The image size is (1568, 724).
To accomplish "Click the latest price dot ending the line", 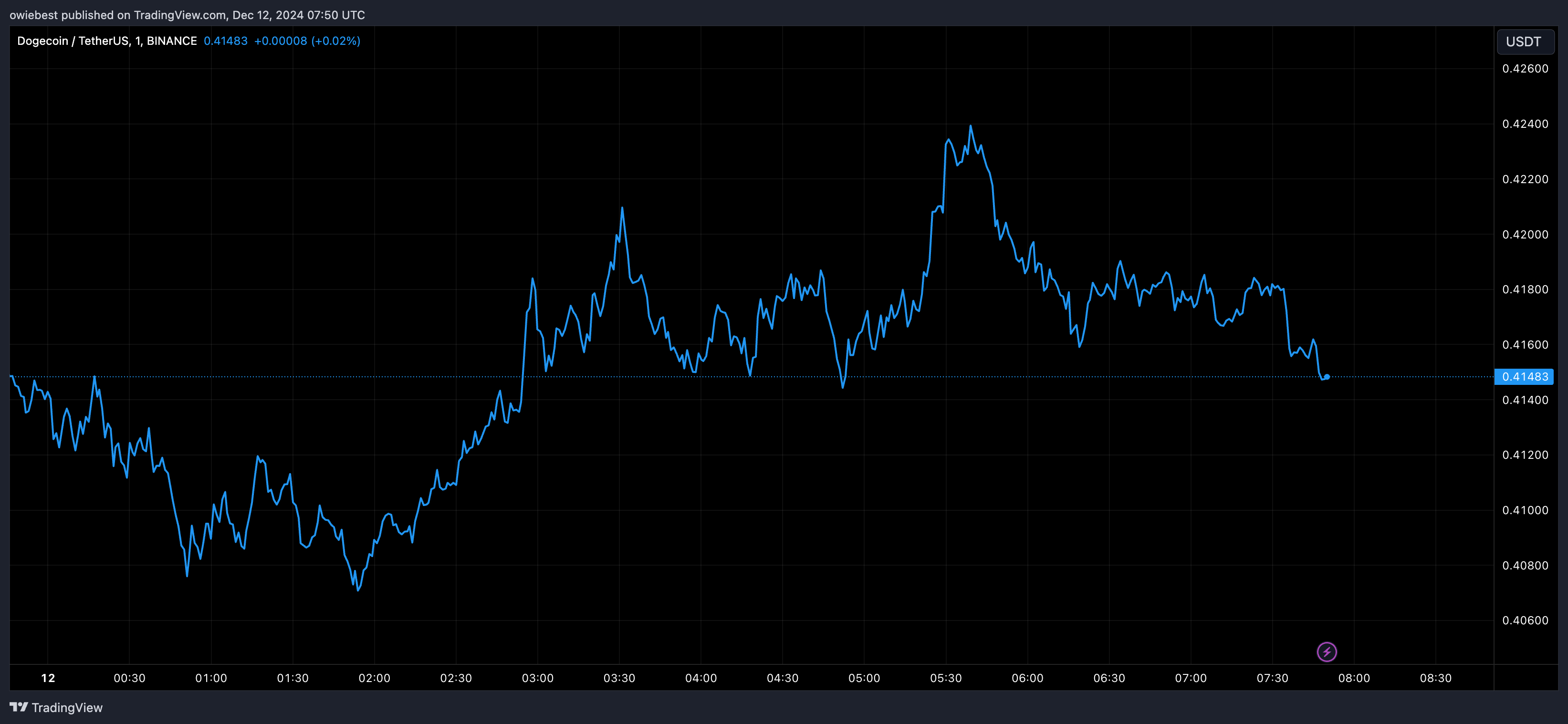I will (x=1327, y=377).
